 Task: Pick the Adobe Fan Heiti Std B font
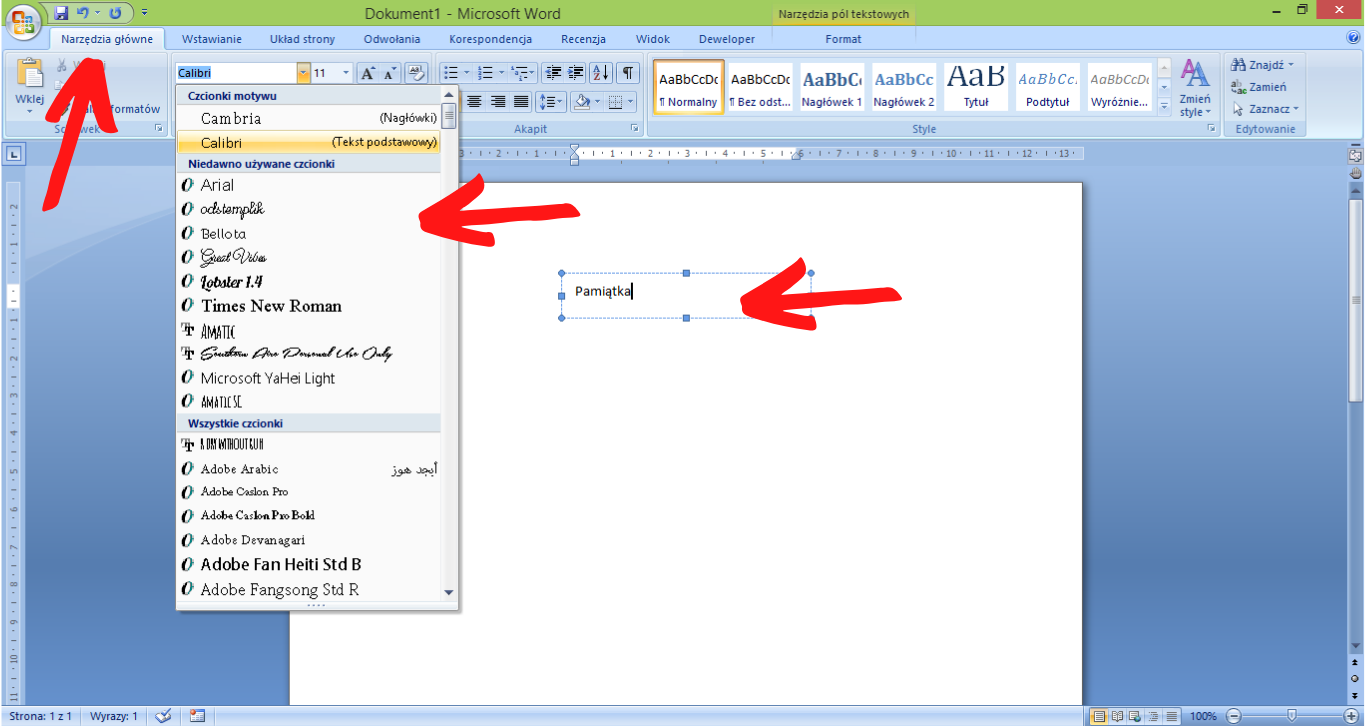pos(309,565)
